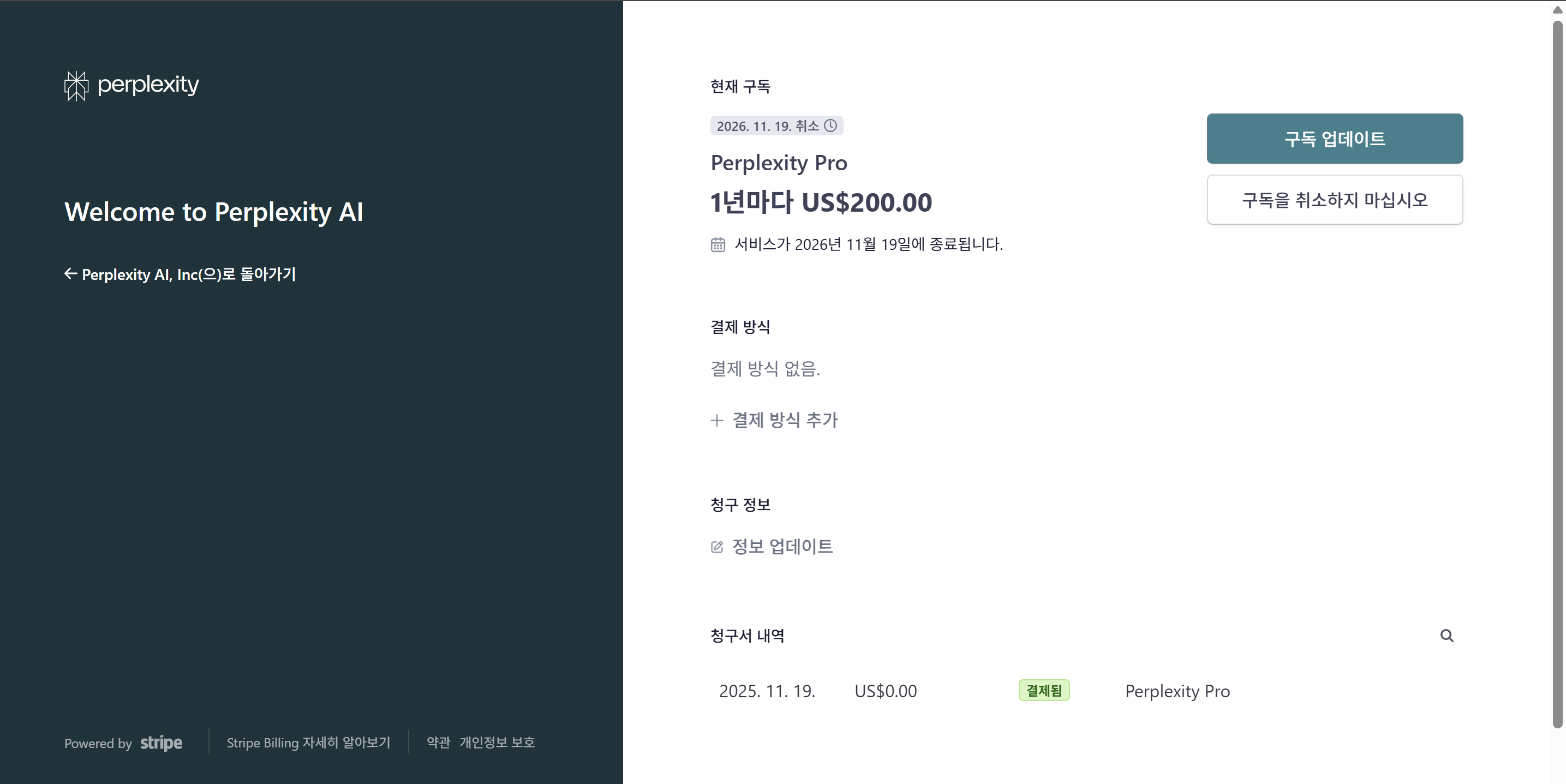Click the Perplexity logo icon
The height and width of the screenshot is (784, 1566).
pyautogui.click(x=76, y=85)
